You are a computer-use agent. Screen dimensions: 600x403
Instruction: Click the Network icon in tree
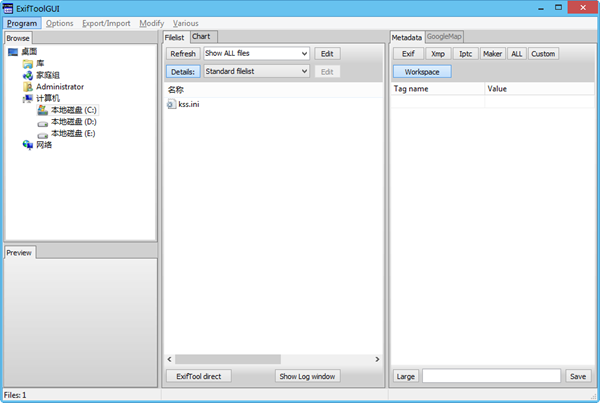[28, 145]
